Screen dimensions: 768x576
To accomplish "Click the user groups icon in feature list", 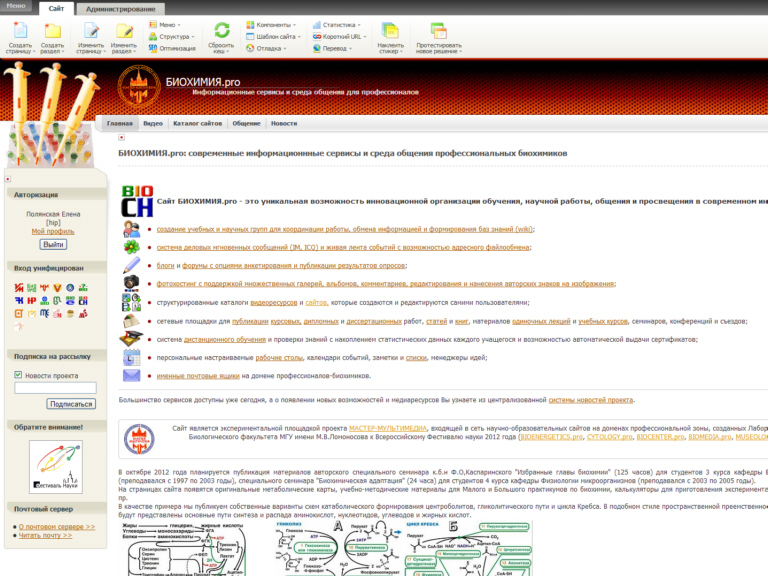I will [131, 229].
